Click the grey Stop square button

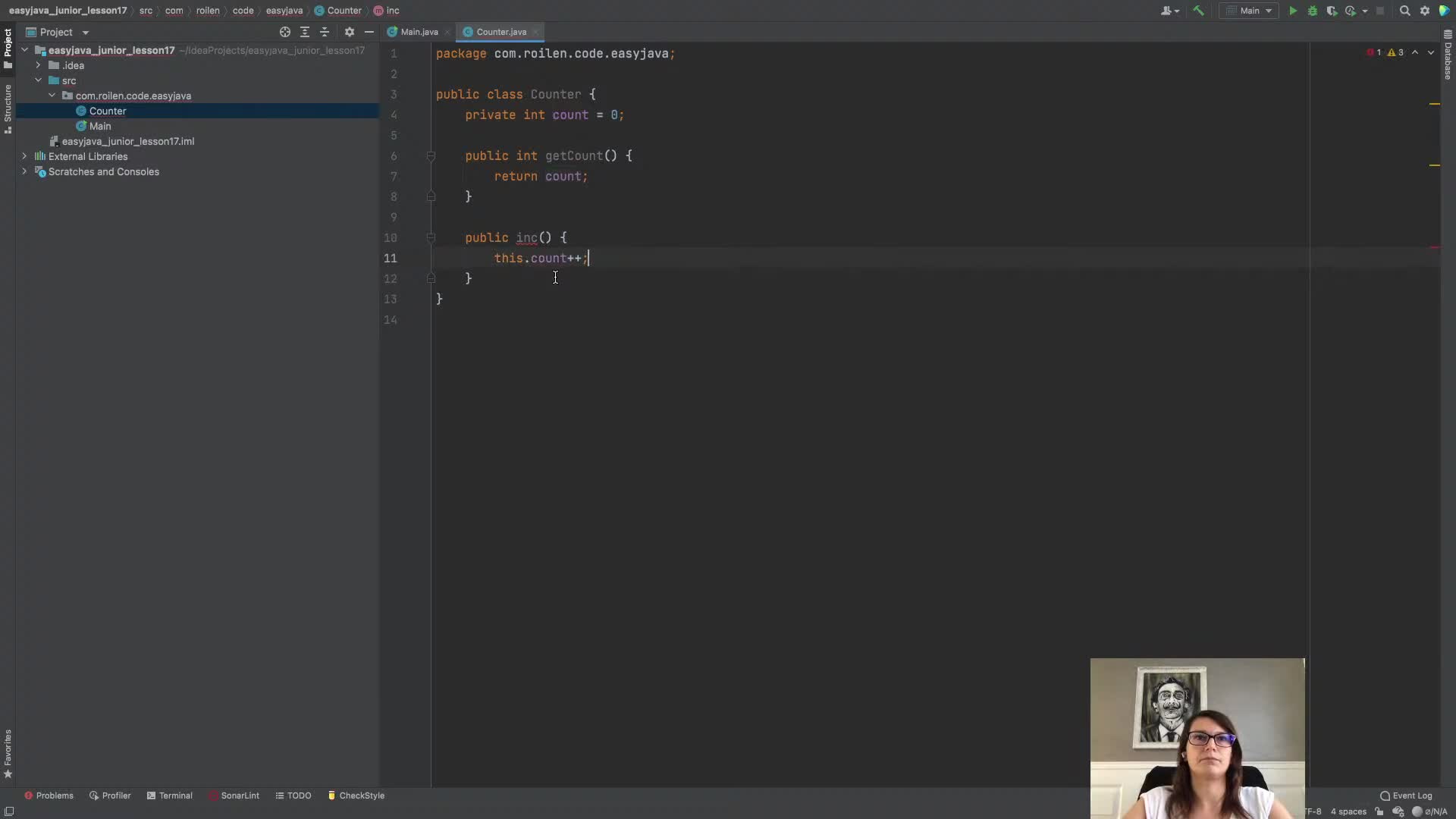[1380, 11]
